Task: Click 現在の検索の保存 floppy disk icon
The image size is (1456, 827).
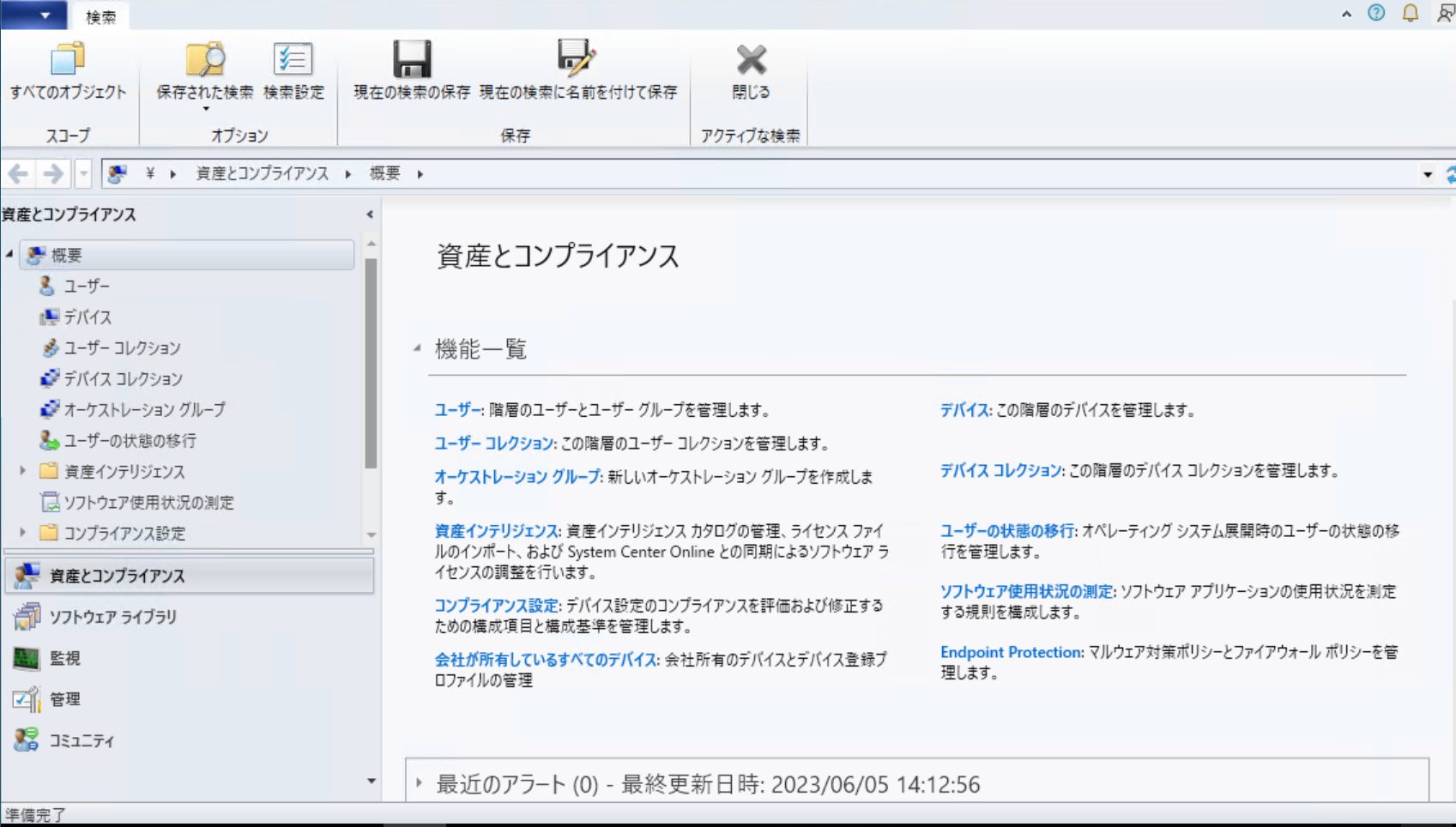Action: (x=412, y=60)
